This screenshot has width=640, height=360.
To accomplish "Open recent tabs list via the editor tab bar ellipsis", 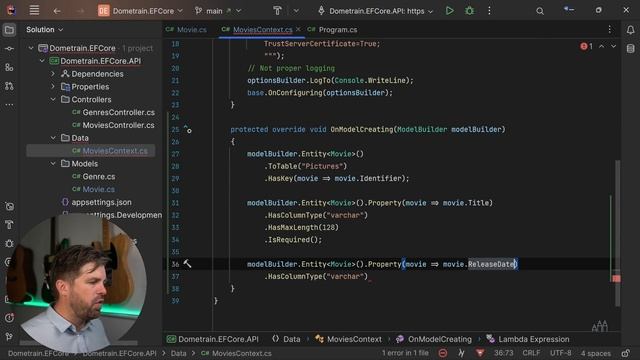I will pyautogui.click(x=609, y=29).
